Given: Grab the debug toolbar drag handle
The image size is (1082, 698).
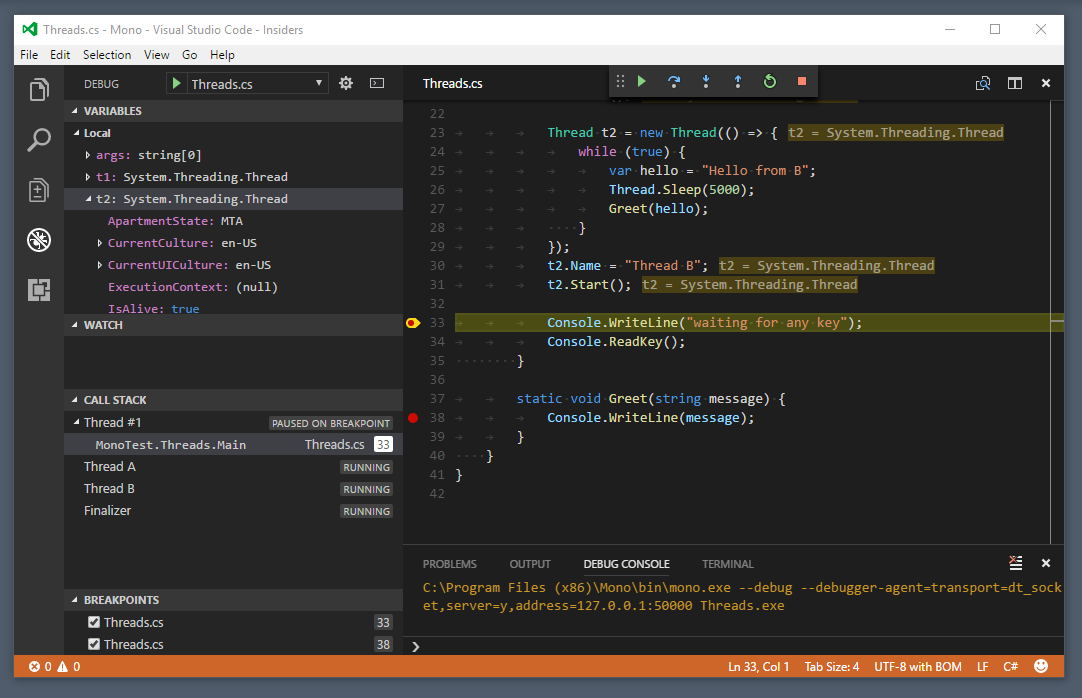Looking at the screenshot, I should tap(620, 81).
